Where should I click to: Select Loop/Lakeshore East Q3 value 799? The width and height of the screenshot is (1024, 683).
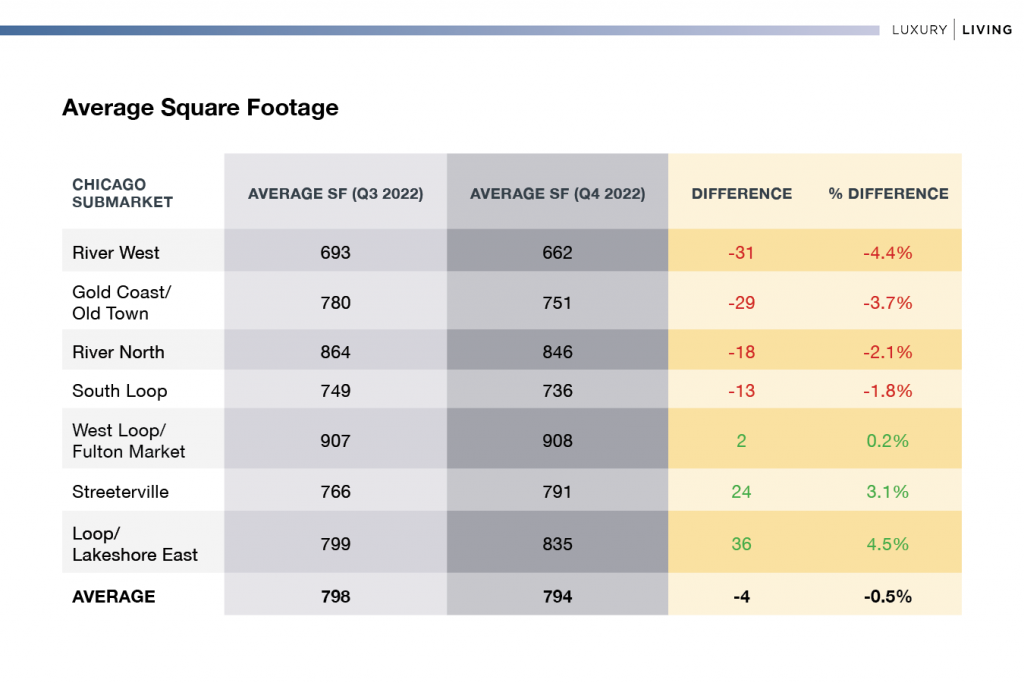(336, 544)
